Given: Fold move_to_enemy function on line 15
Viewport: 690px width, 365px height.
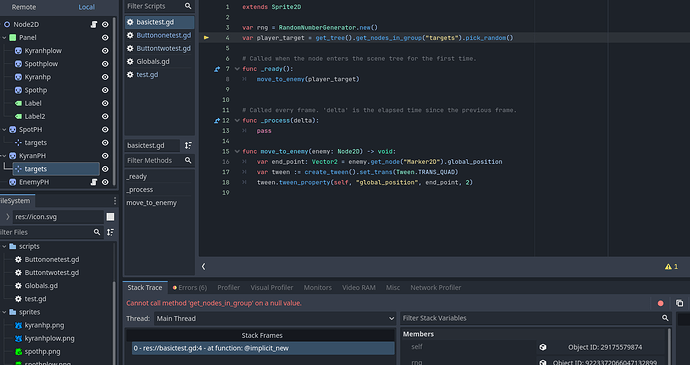Looking at the screenshot, I should (x=237, y=151).
